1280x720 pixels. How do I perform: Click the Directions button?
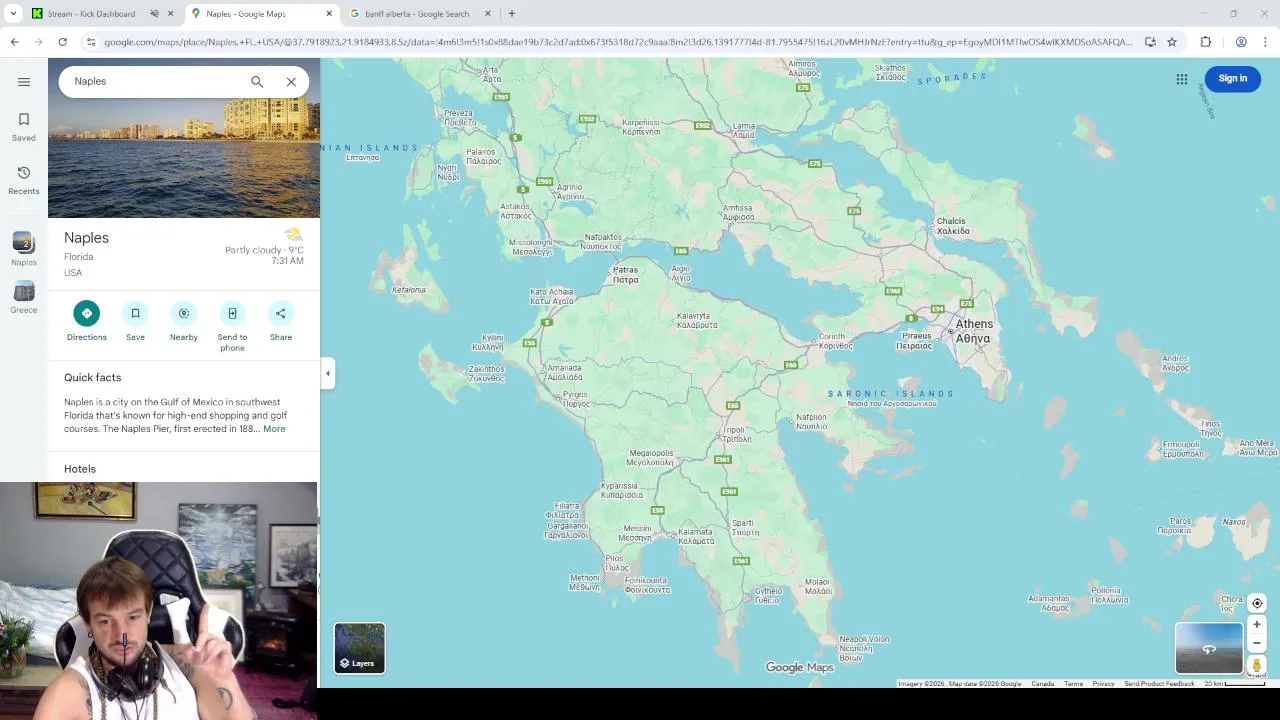pyautogui.click(x=87, y=321)
